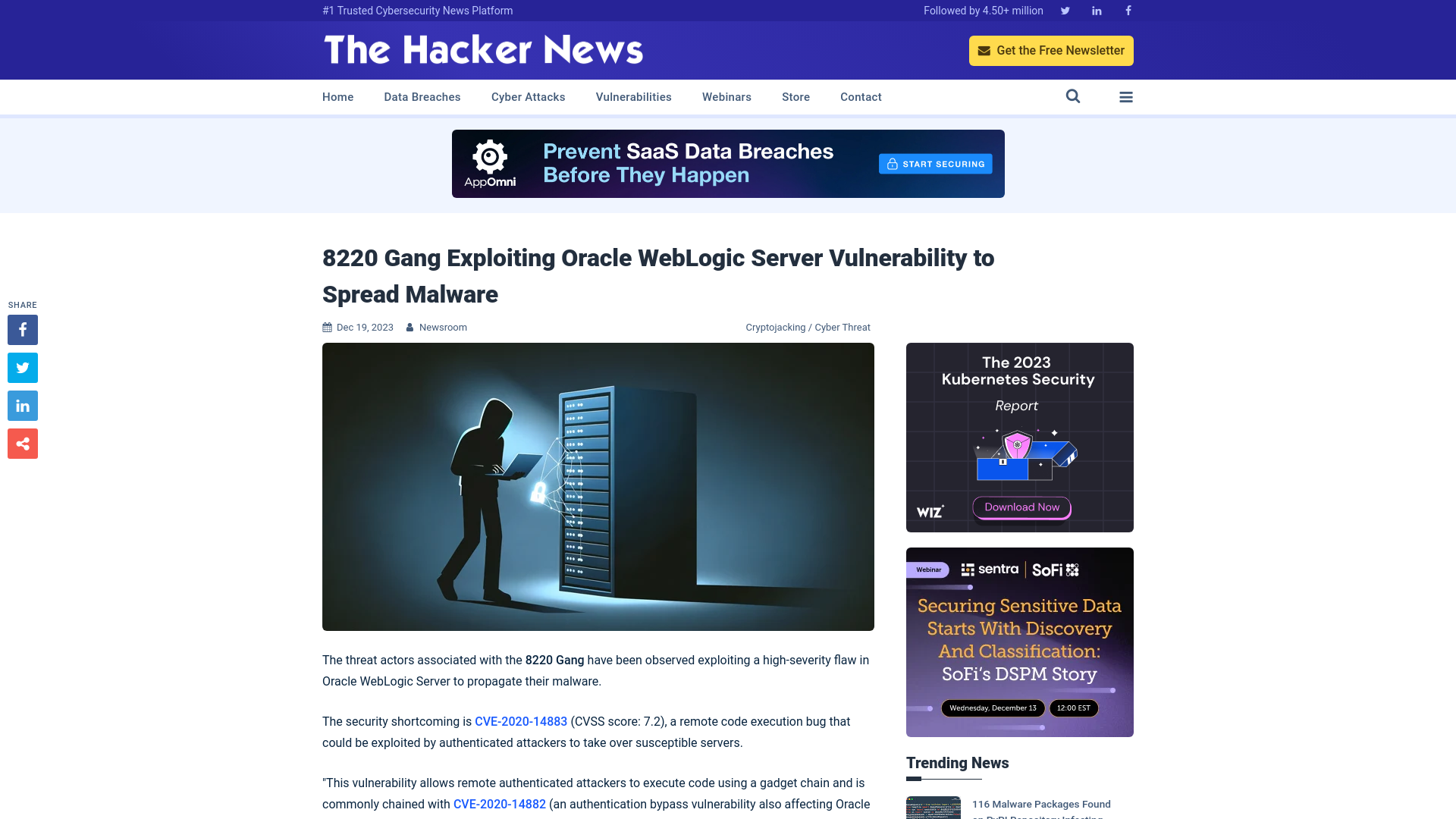The height and width of the screenshot is (819, 1456).
Task: Open the hamburger menu
Action: coord(1126,97)
